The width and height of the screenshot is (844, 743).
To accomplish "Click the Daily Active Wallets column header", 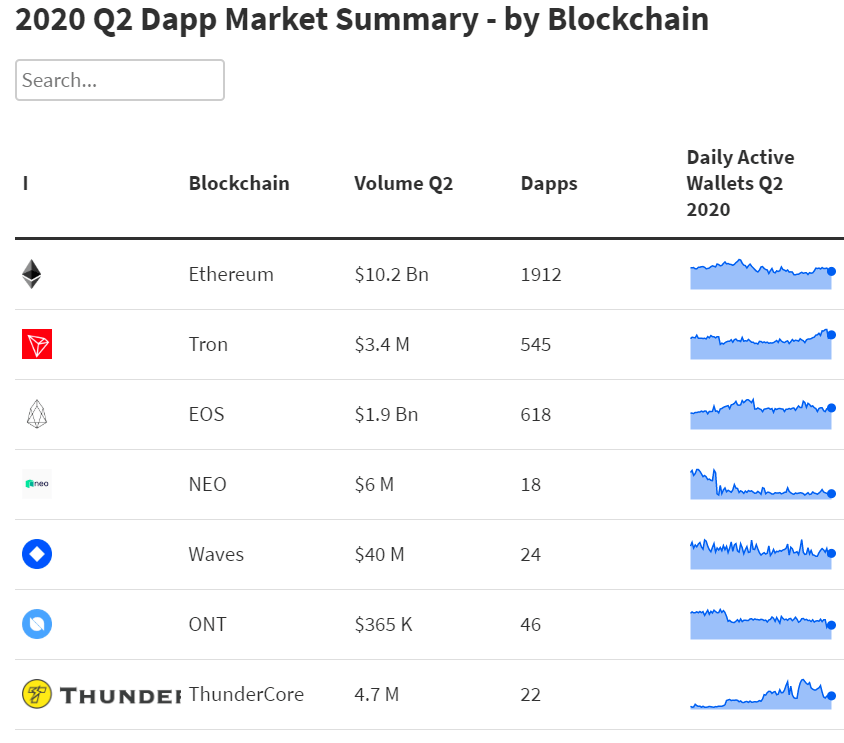I will [740, 183].
